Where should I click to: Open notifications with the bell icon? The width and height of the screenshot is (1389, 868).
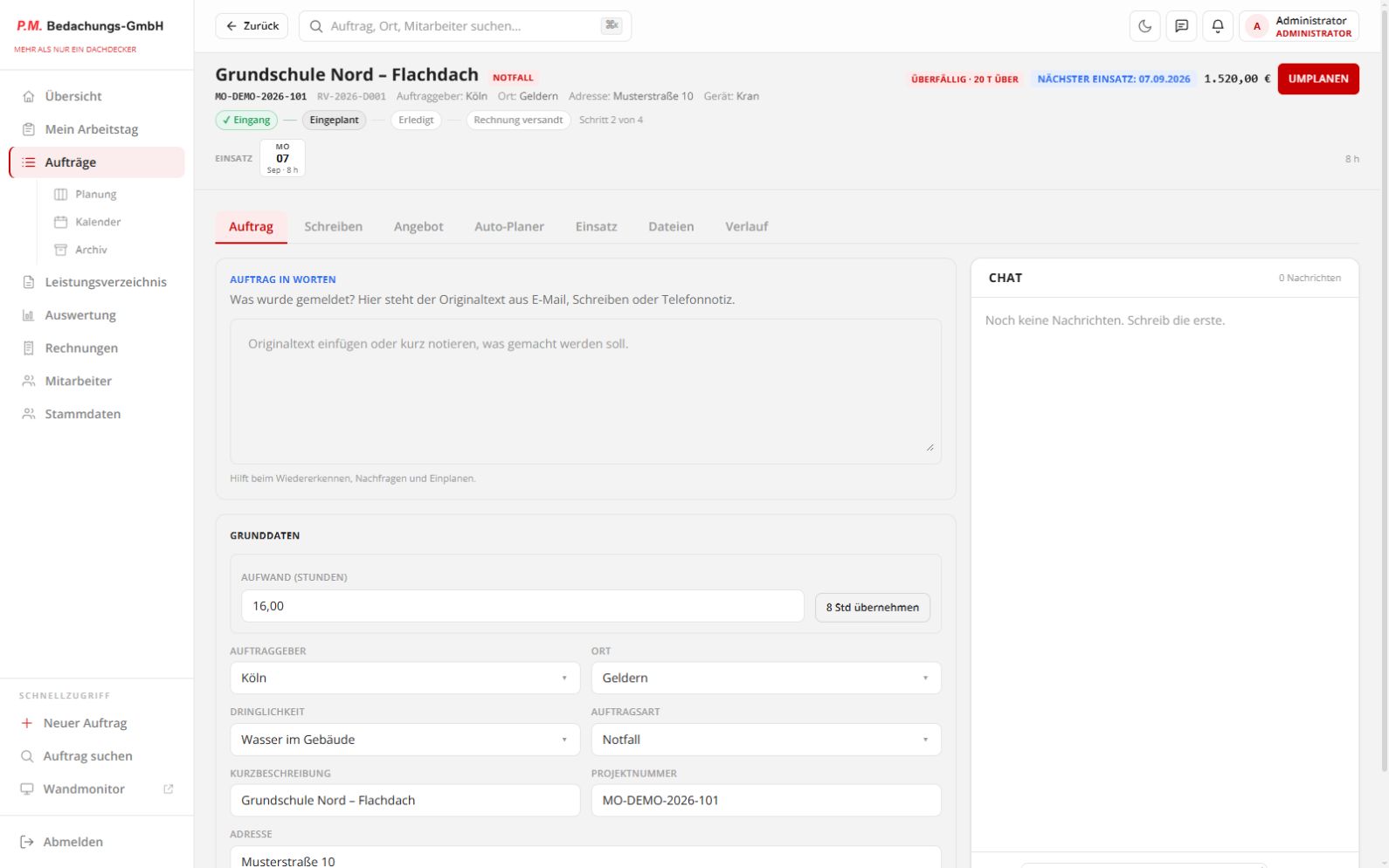1218,26
